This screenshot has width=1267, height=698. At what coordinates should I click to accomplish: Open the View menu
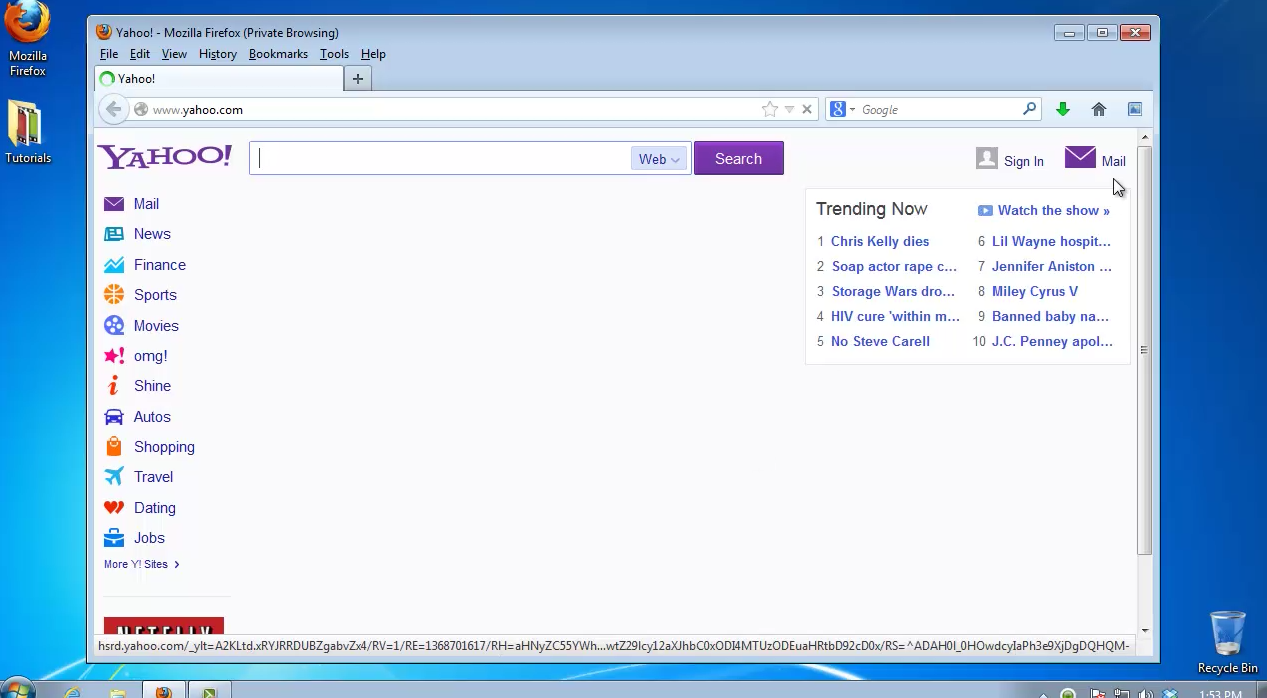click(174, 54)
